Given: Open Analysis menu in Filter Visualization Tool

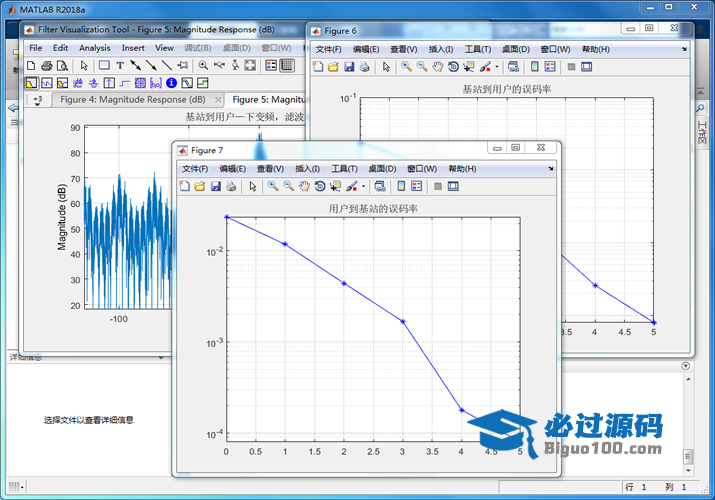Looking at the screenshot, I should point(94,48).
